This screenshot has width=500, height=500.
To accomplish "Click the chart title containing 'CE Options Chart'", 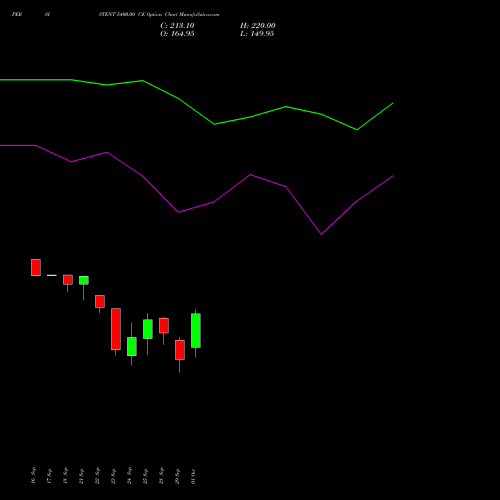I will [159, 14].
